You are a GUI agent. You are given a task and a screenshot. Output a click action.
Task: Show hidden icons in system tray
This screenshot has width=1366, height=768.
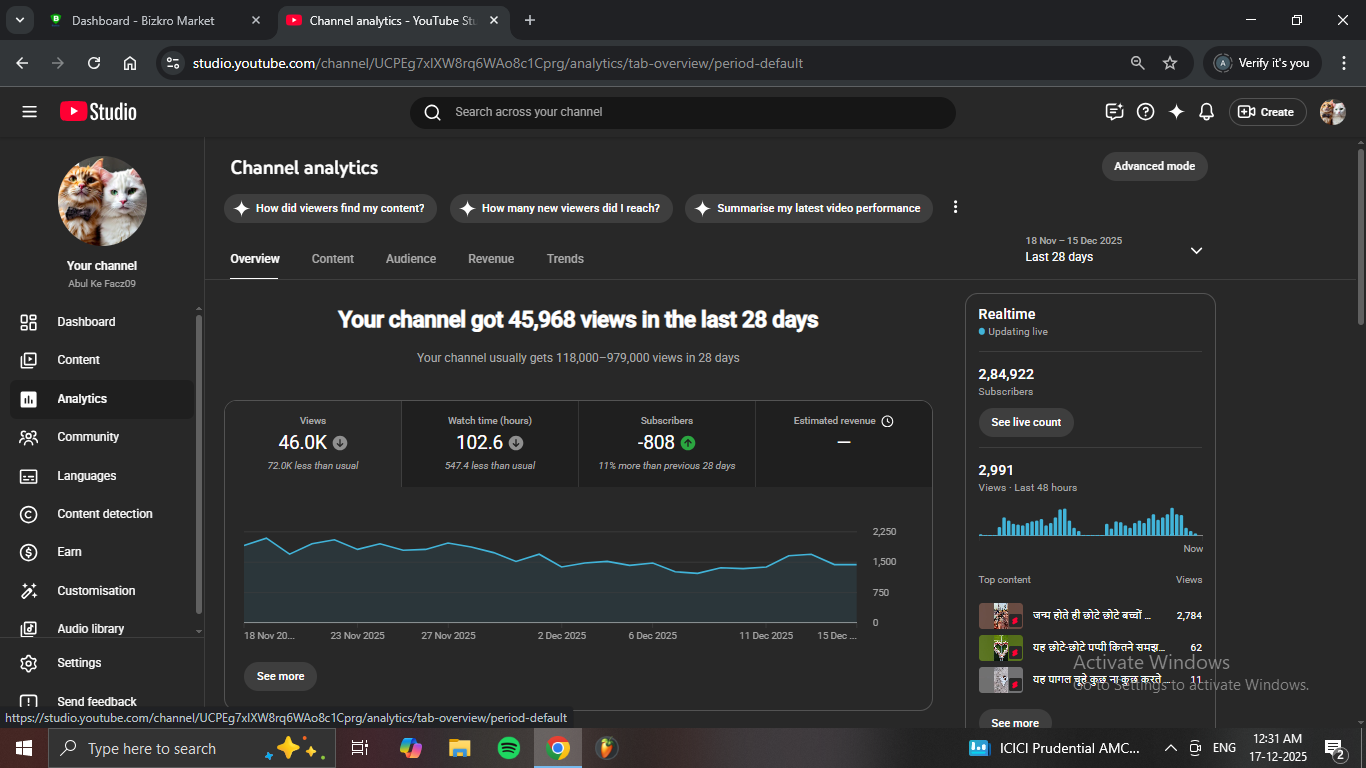pyautogui.click(x=1170, y=748)
